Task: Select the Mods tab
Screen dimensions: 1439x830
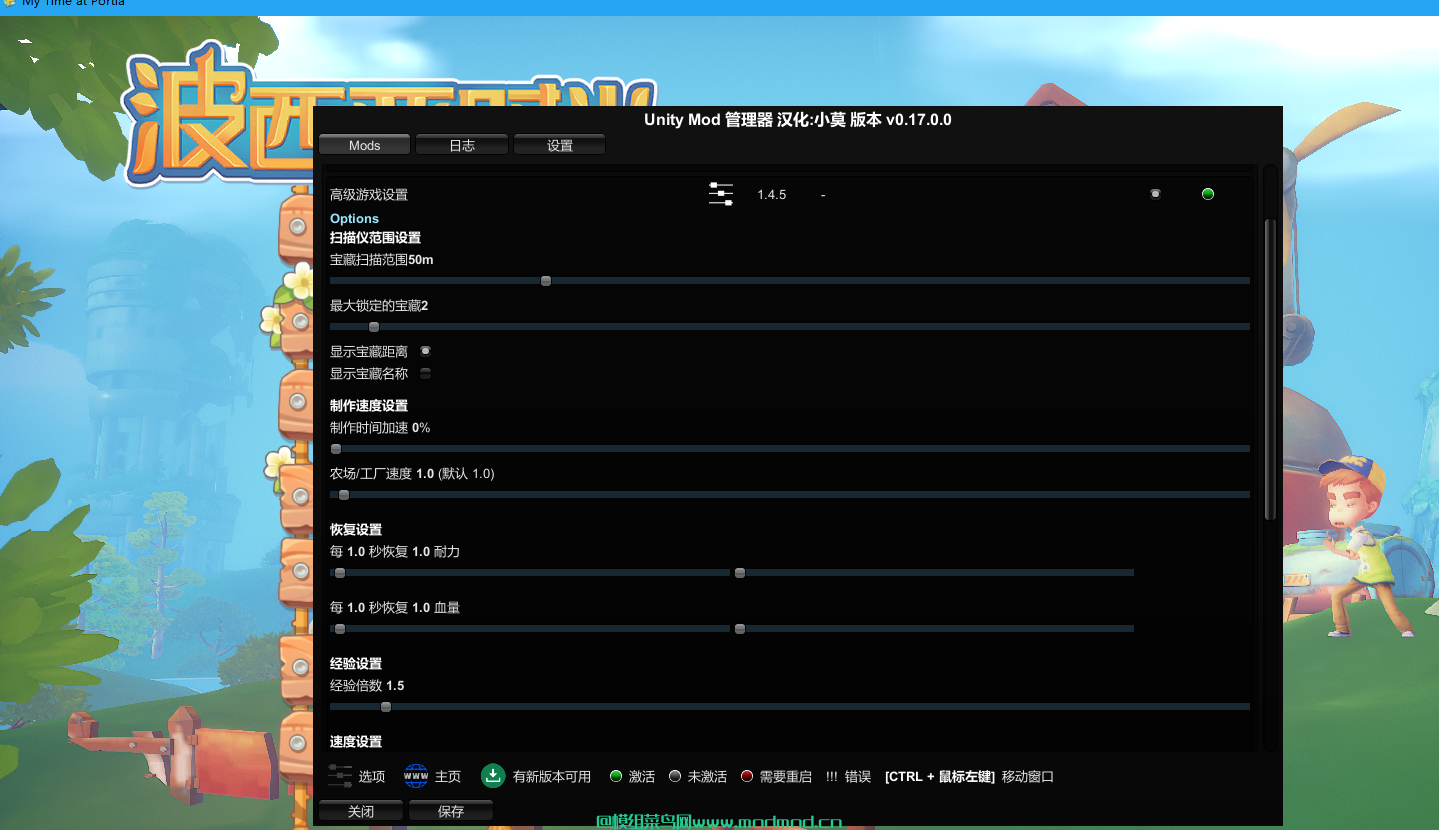Action: (364, 144)
